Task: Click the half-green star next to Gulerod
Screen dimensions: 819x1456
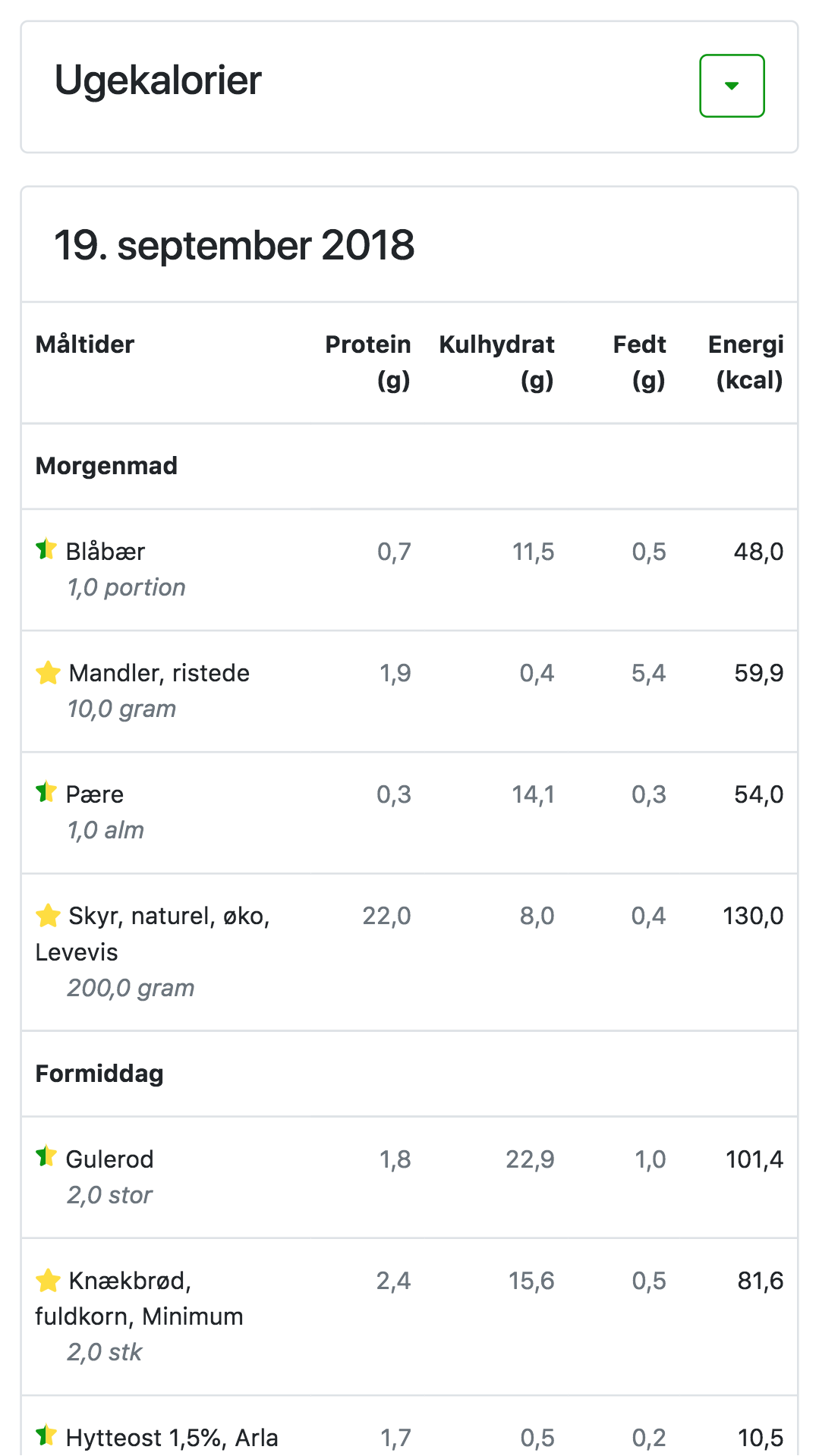Action: pyautogui.click(x=46, y=1156)
